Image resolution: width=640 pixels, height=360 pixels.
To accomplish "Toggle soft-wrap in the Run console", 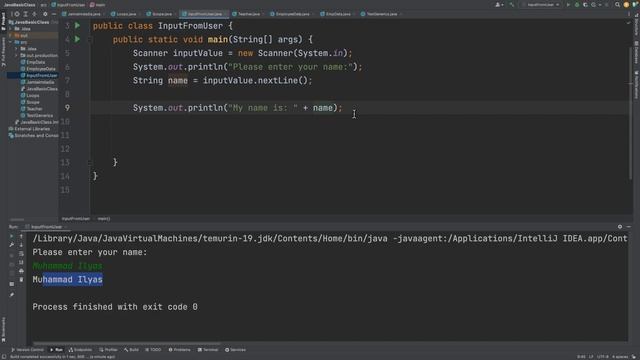I will 21,254.
